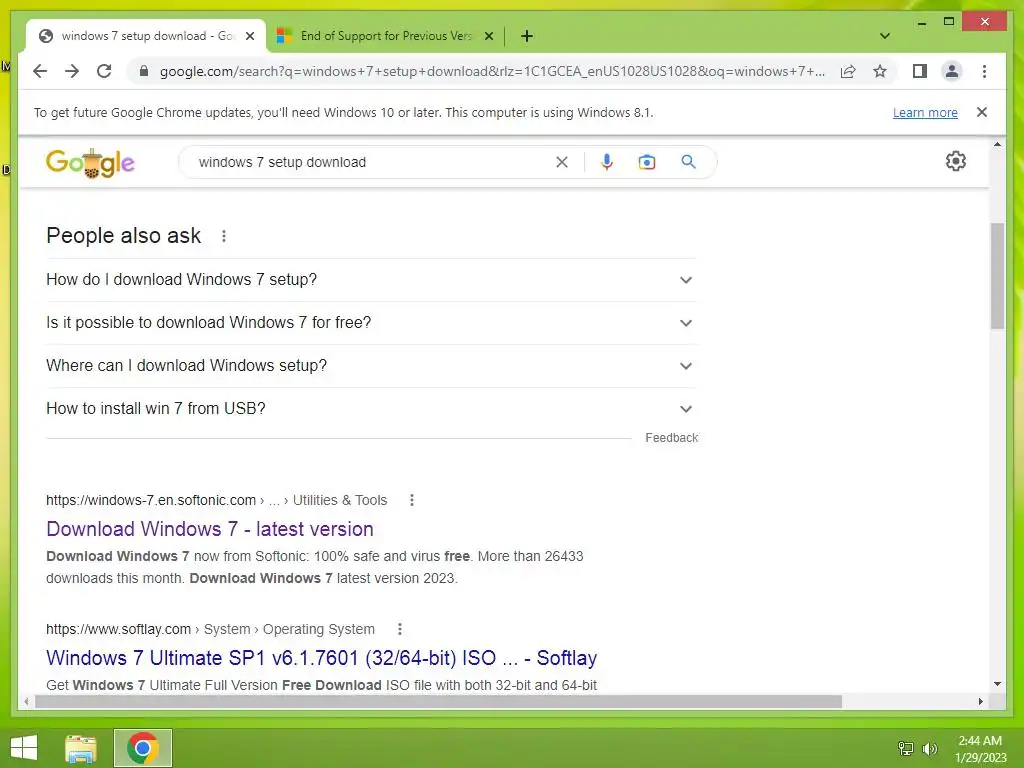Image resolution: width=1024 pixels, height=768 pixels.
Task: Expand How to install win 7 from USB
Action: point(371,409)
